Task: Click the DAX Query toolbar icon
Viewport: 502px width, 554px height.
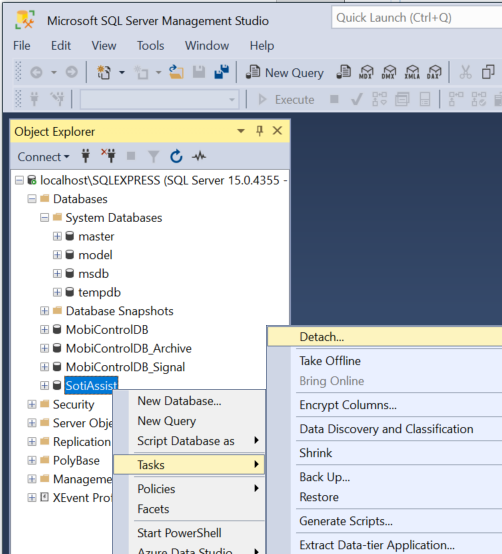Action: point(434,72)
